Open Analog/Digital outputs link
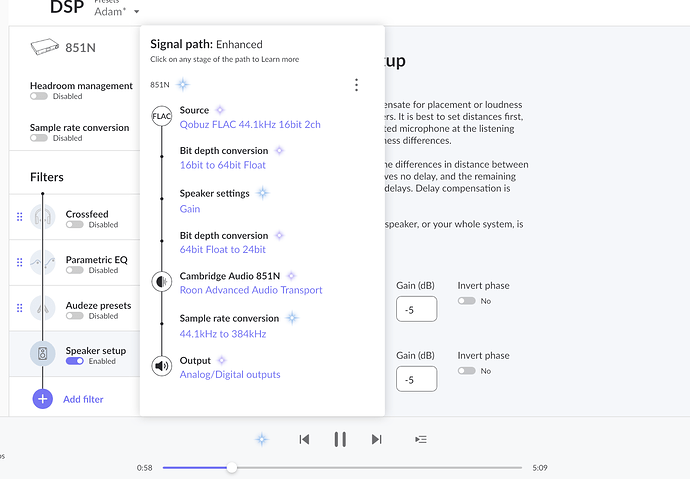The height and width of the screenshot is (479, 690). coord(230,374)
